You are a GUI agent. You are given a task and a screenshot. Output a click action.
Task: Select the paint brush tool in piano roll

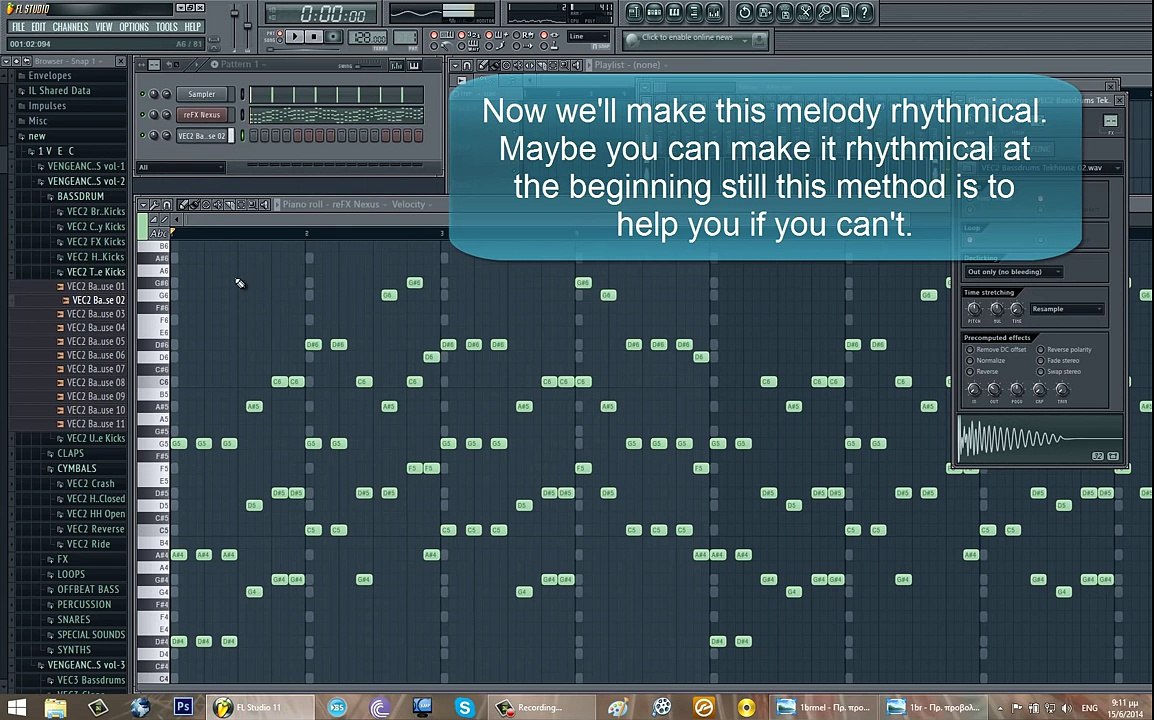(194, 205)
